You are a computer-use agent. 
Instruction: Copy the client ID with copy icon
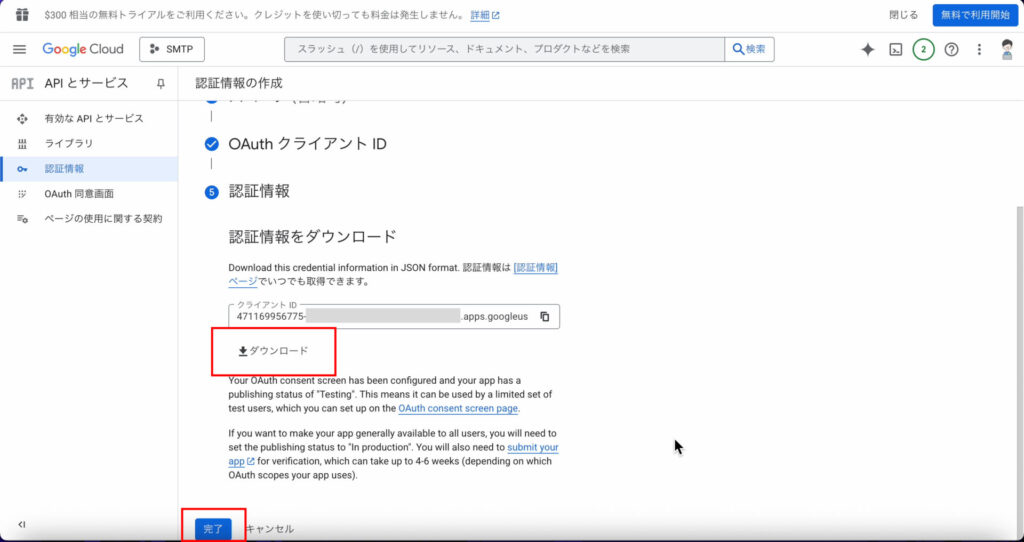click(545, 317)
